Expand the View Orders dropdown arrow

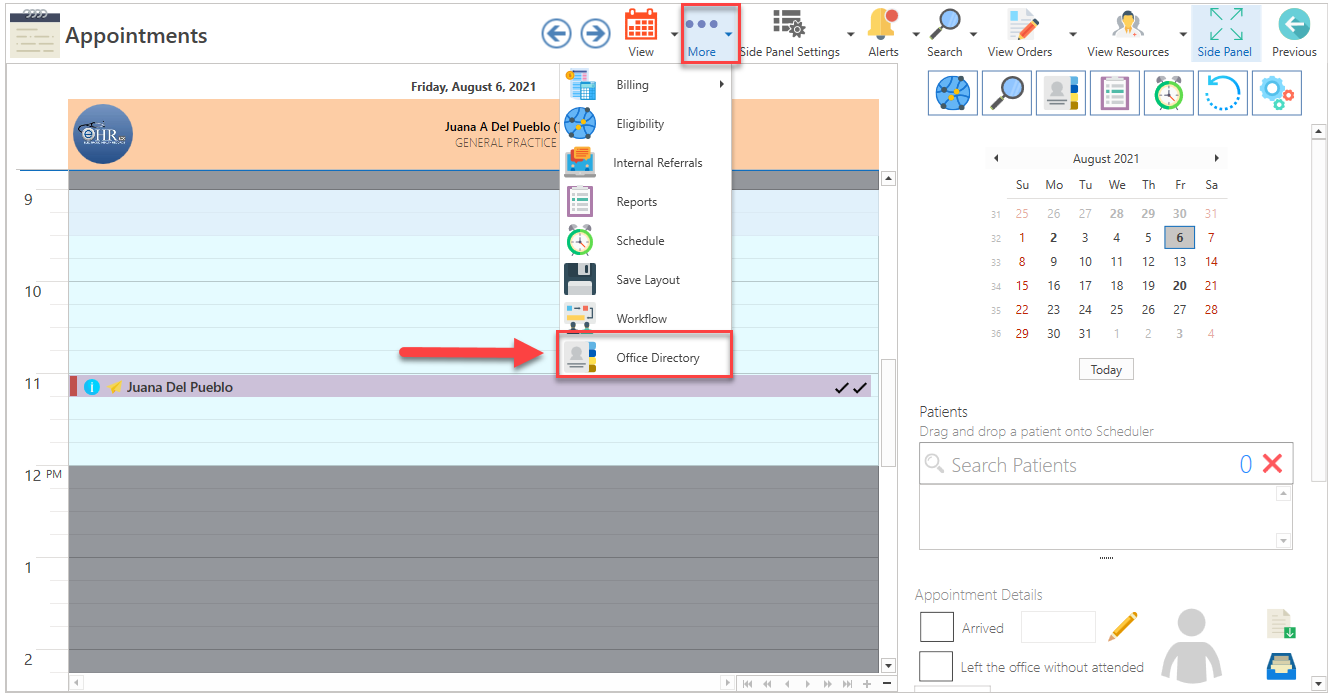tap(1073, 34)
